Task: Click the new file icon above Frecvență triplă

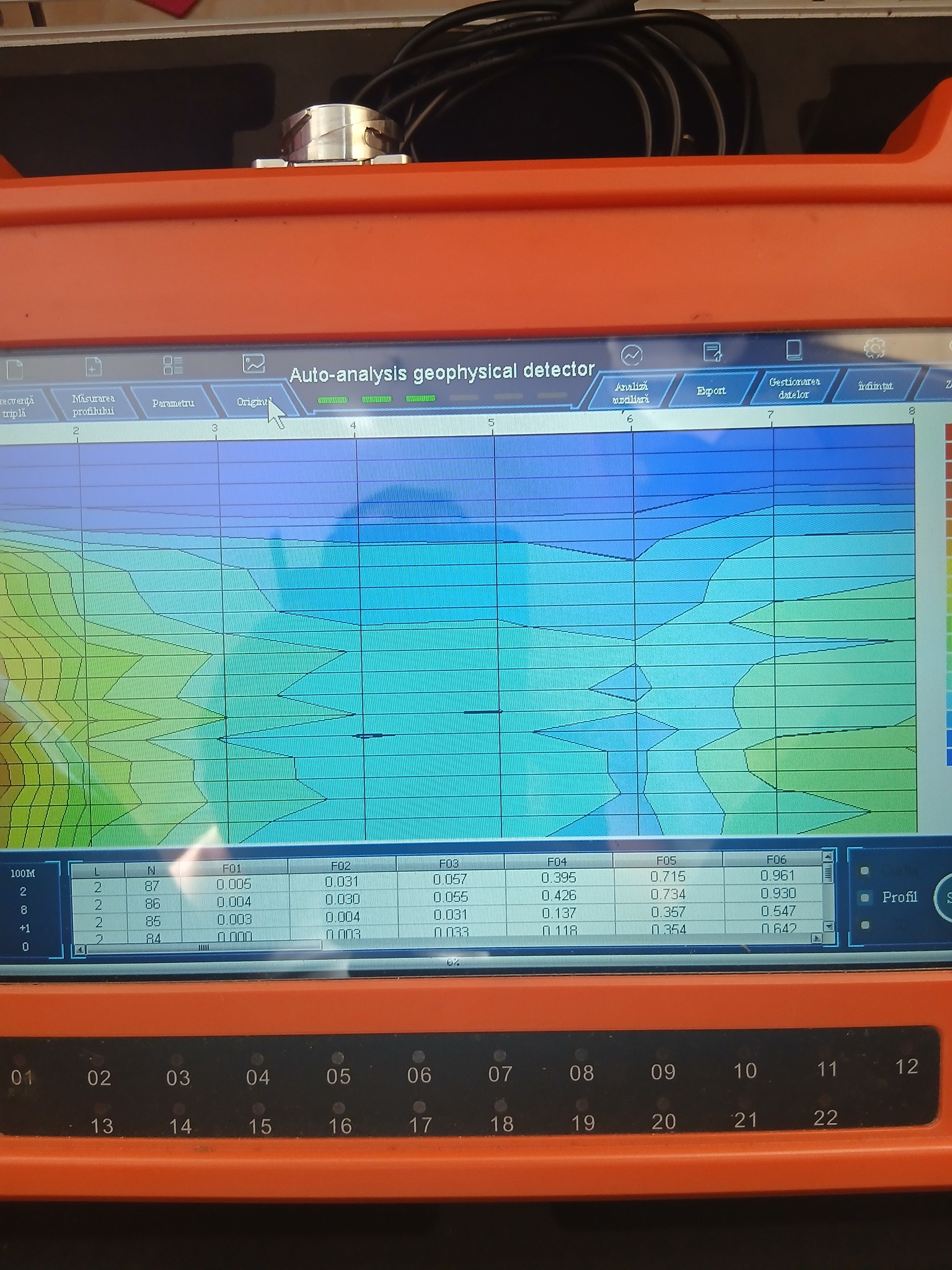Action: (14, 370)
